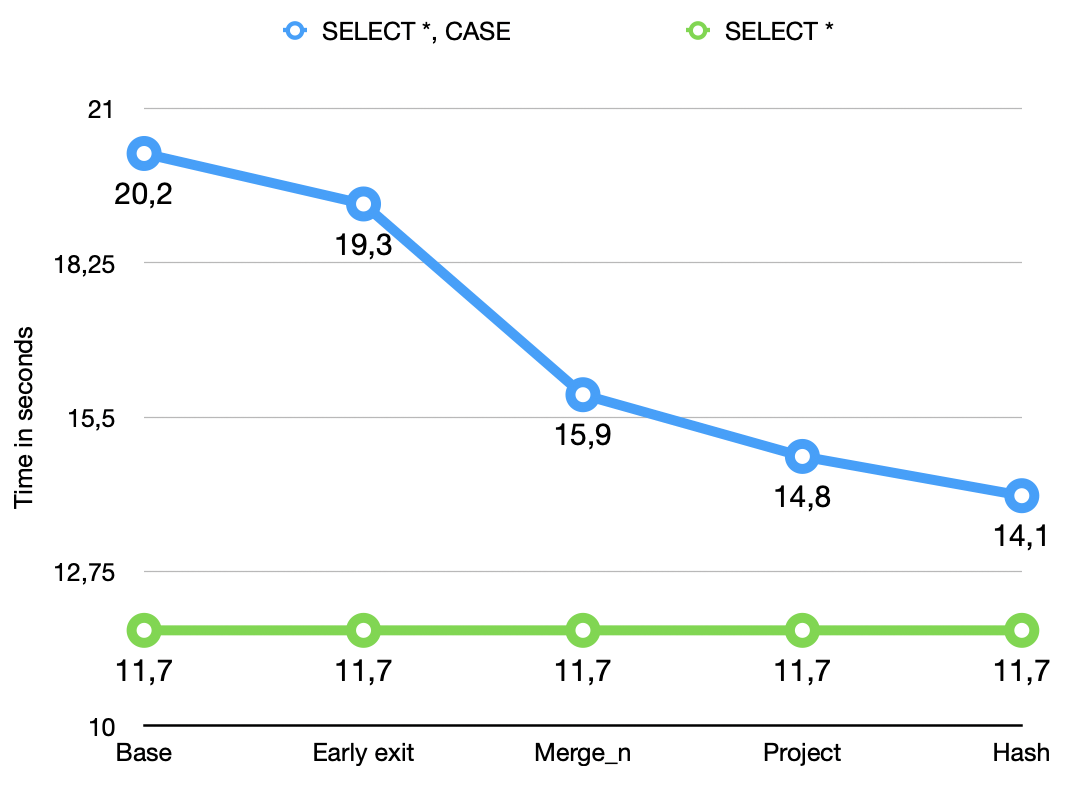Click the 14,1 data value label

tap(1021, 536)
